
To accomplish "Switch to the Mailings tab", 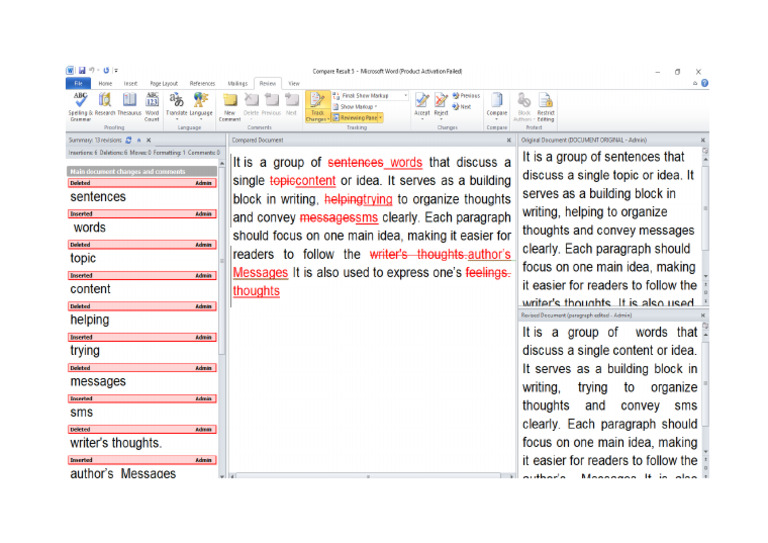I will [238, 84].
